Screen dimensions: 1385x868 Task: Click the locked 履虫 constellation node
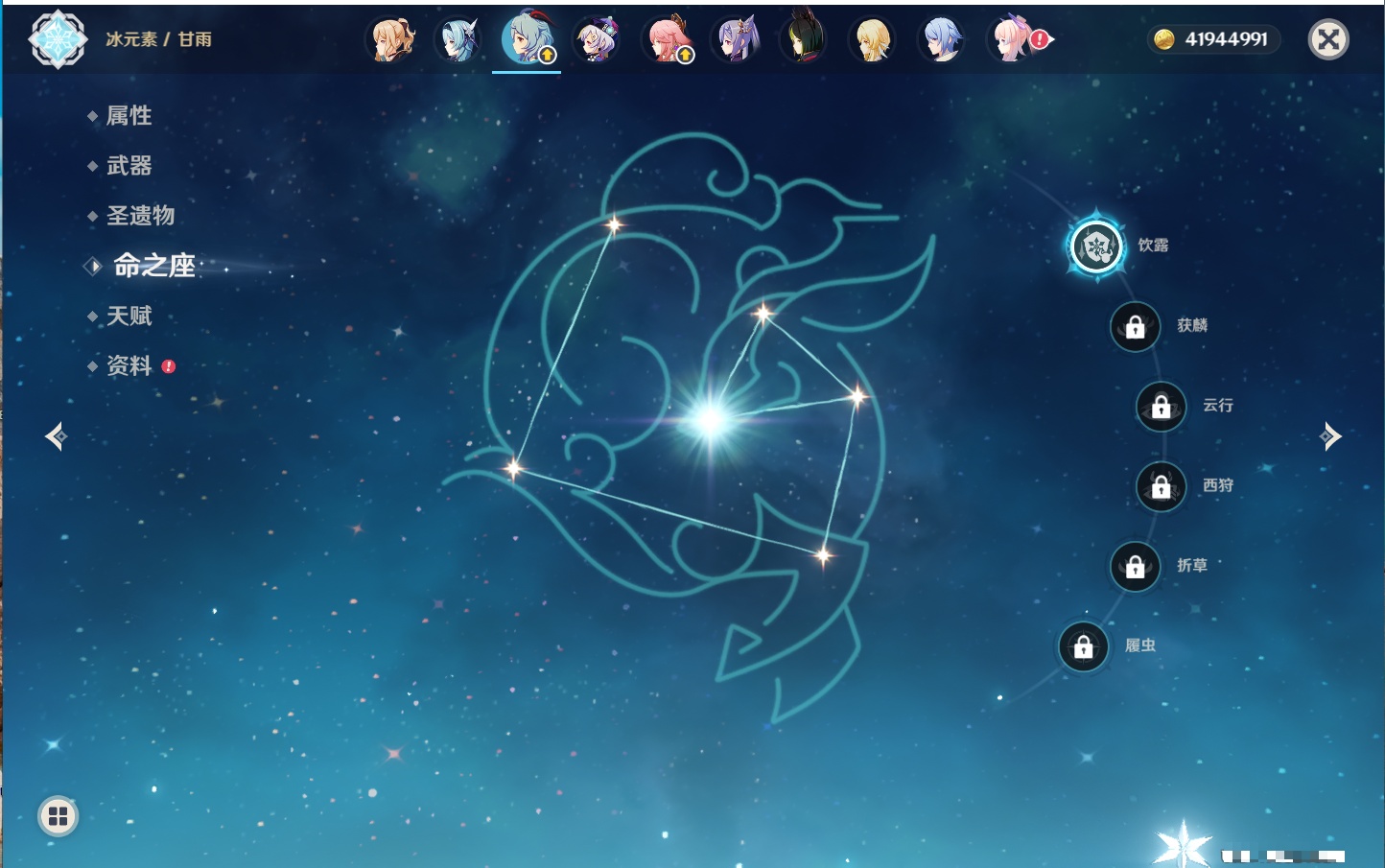[x=1084, y=647]
